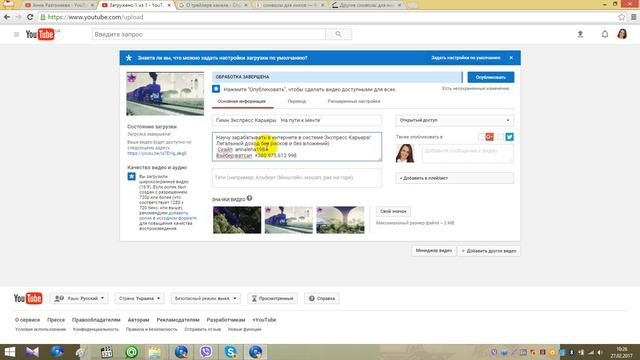Close the active upload browser tab
640x360 pixels.
(x=169, y=5)
